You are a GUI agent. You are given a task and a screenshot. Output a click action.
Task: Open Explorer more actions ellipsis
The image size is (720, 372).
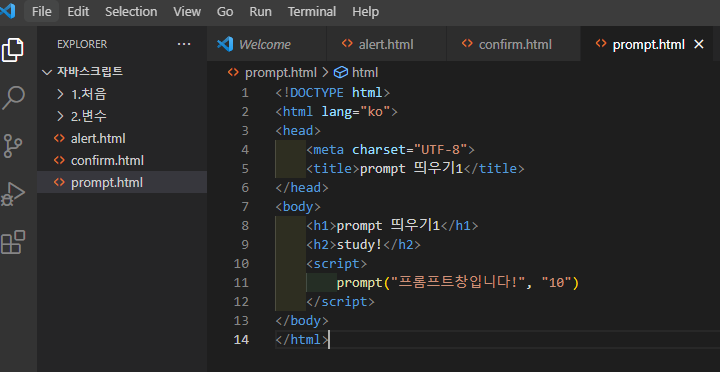click(x=184, y=44)
